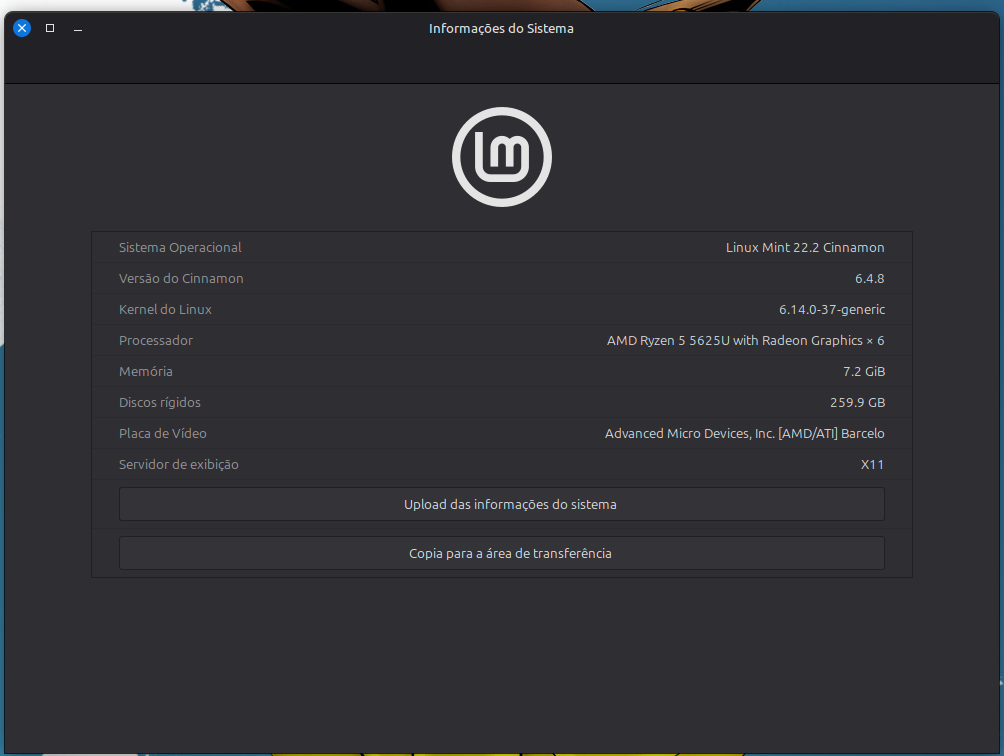Click the Linux Mint 22.2 Cinnamon value
This screenshot has width=1004, height=756.
805,247
